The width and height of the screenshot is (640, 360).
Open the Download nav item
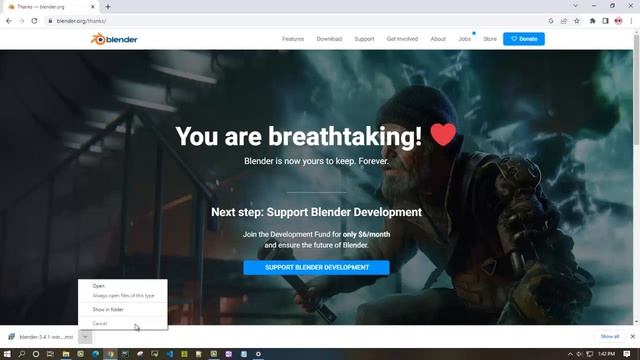click(329, 39)
